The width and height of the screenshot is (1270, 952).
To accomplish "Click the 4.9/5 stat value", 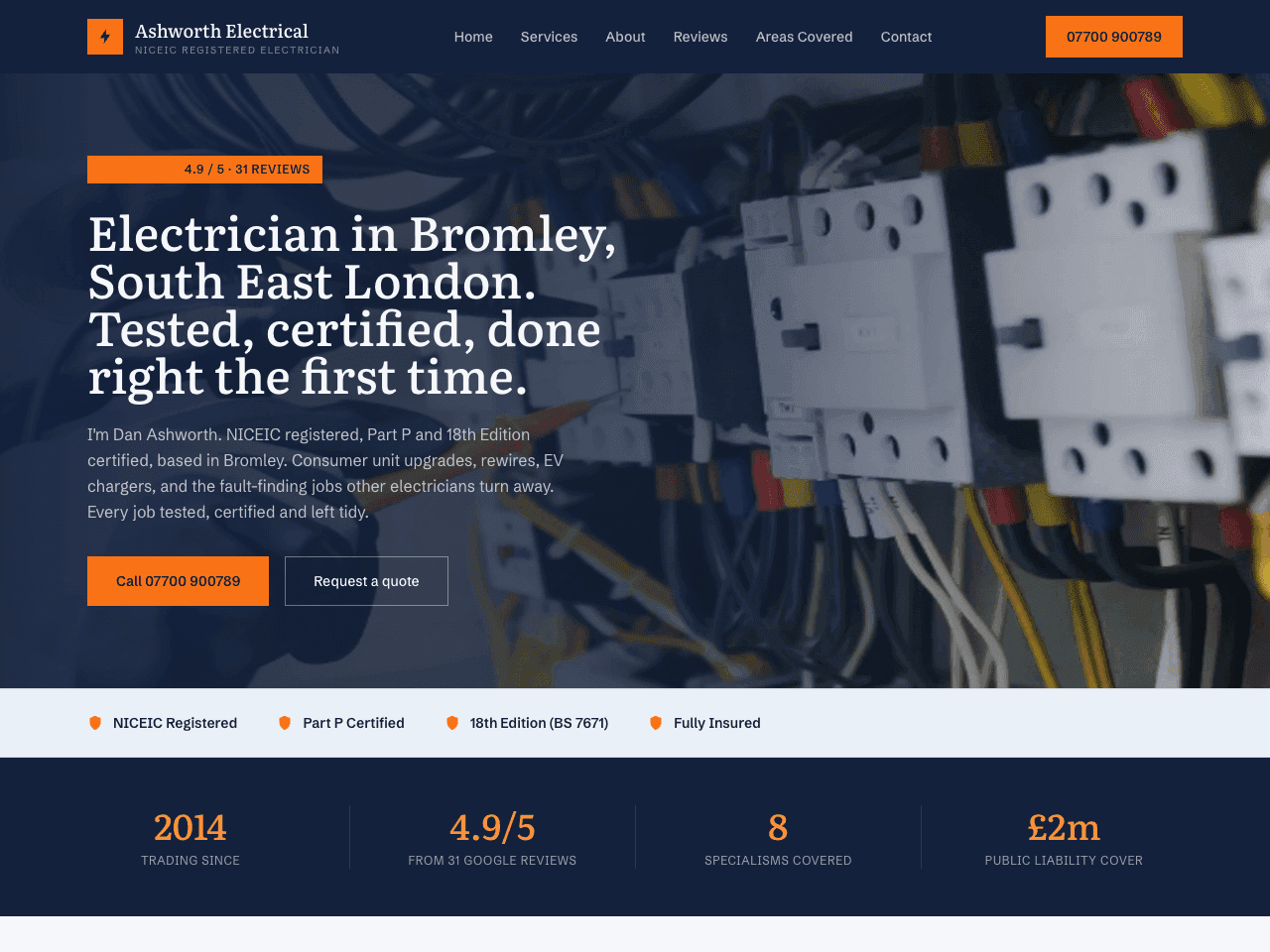I will (x=492, y=827).
